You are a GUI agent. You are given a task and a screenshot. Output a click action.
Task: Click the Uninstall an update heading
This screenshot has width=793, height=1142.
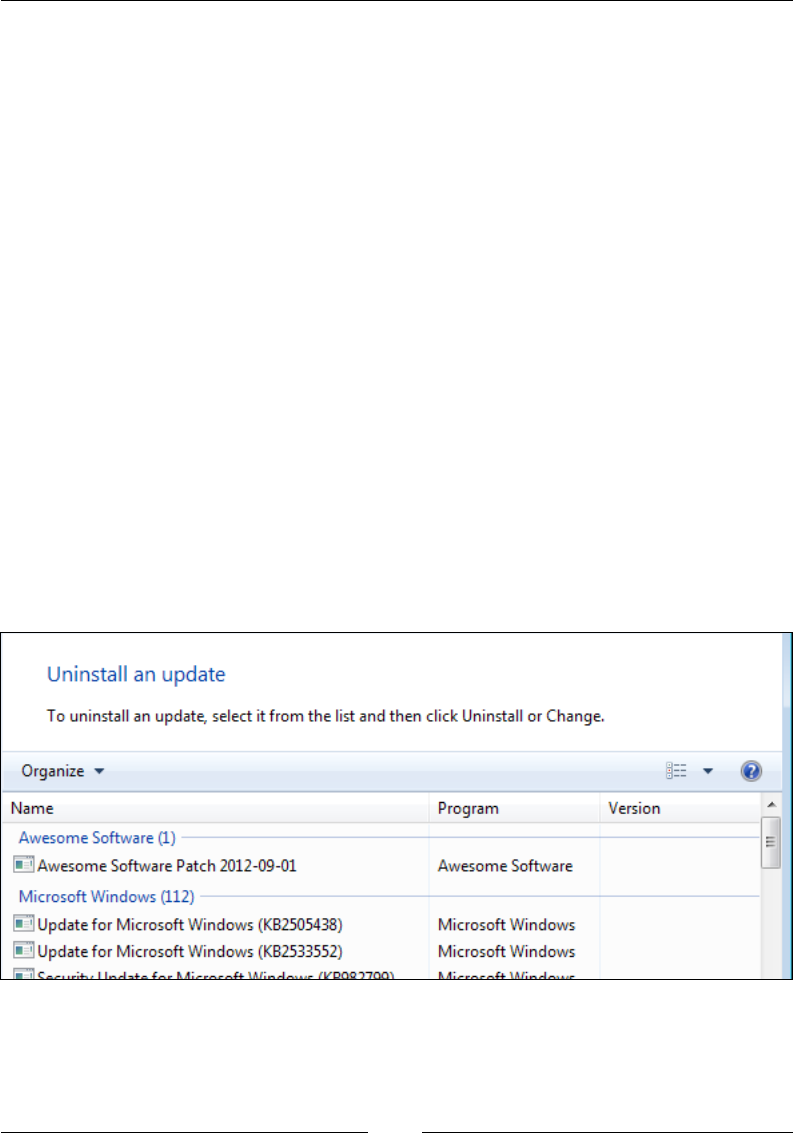pyautogui.click(x=136, y=674)
